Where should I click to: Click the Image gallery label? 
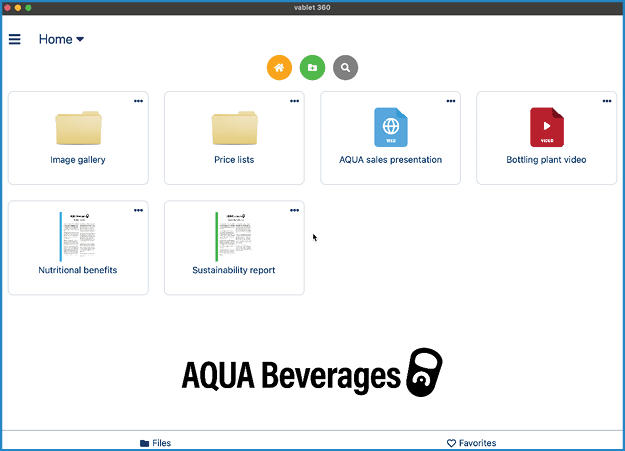point(78,160)
